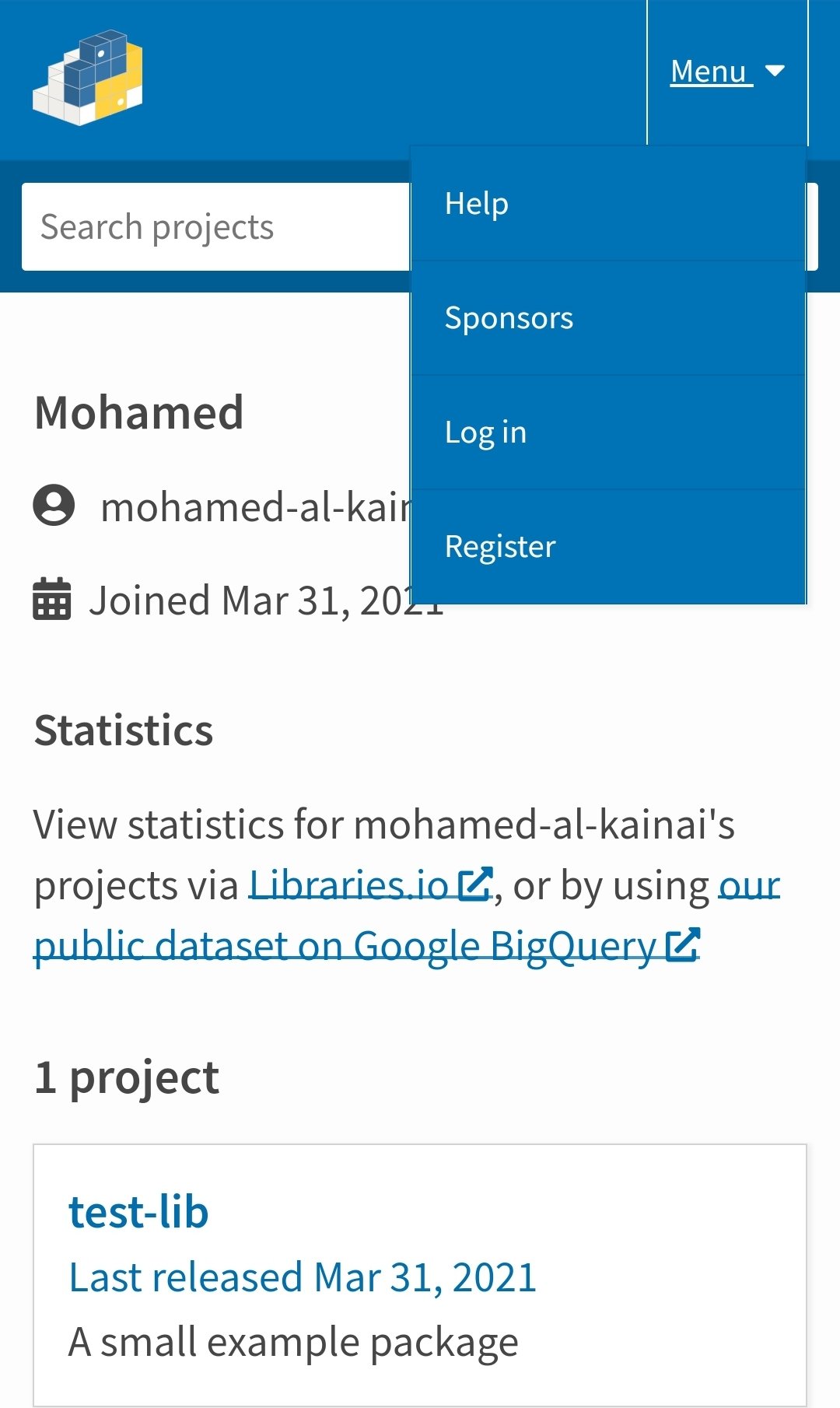This screenshot has height=1408, width=840.
Task: Open Help from the menu
Action: (477, 204)
